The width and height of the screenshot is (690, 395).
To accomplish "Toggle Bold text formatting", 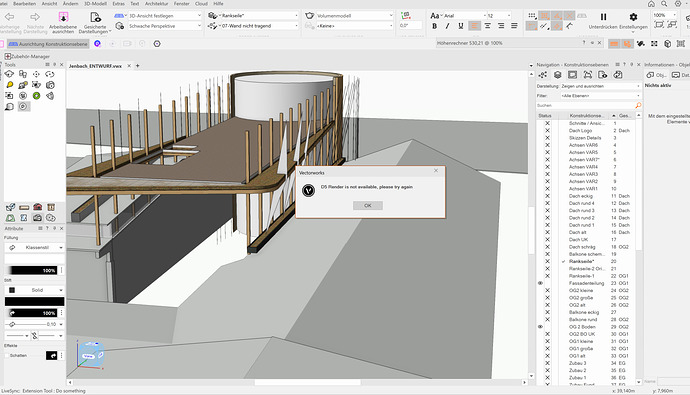I will (x=434, y=26).
